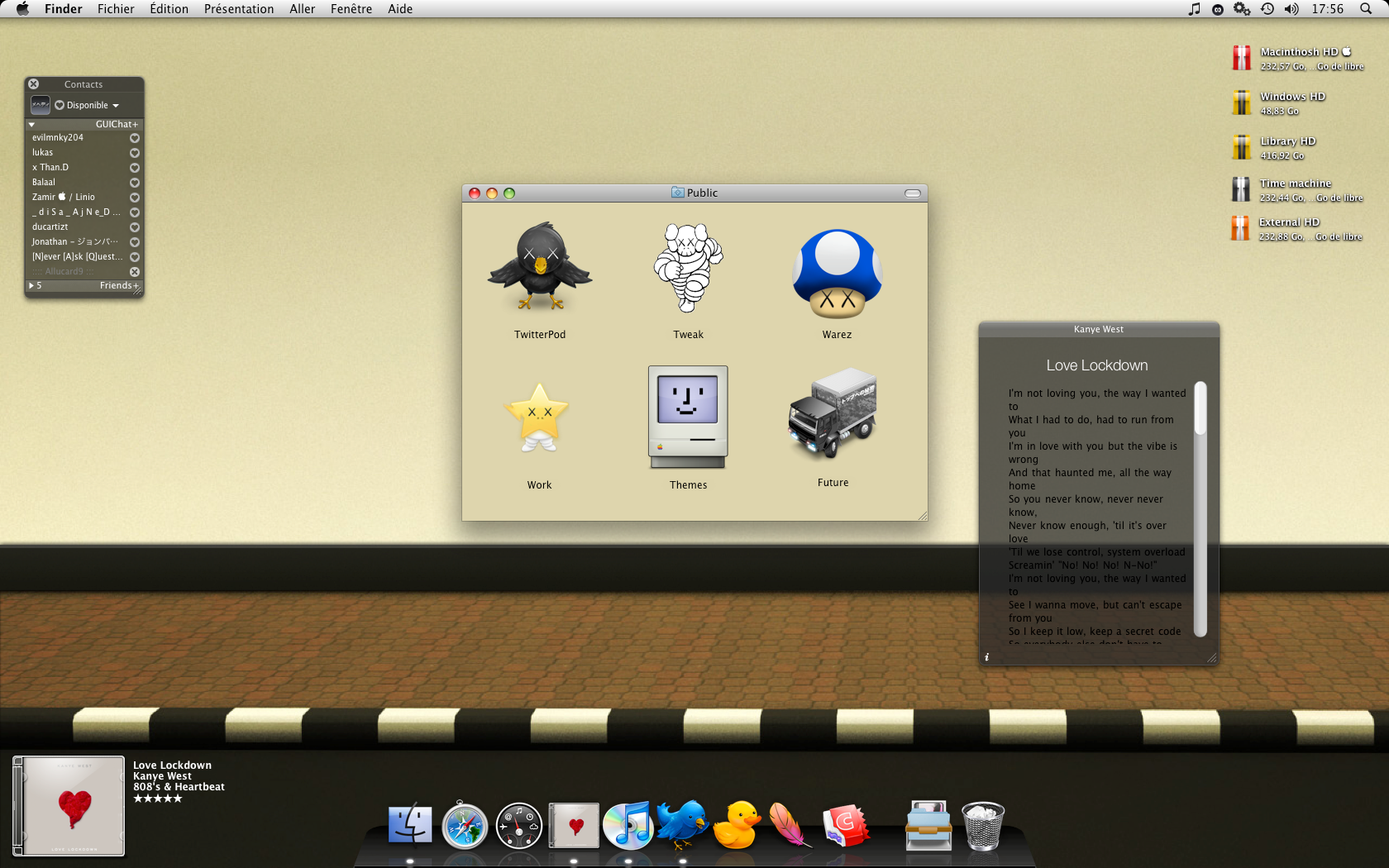Toggle toolbar pill button in Public window
Viewport: 1389px width, 868px height.
tap(913, 193)
